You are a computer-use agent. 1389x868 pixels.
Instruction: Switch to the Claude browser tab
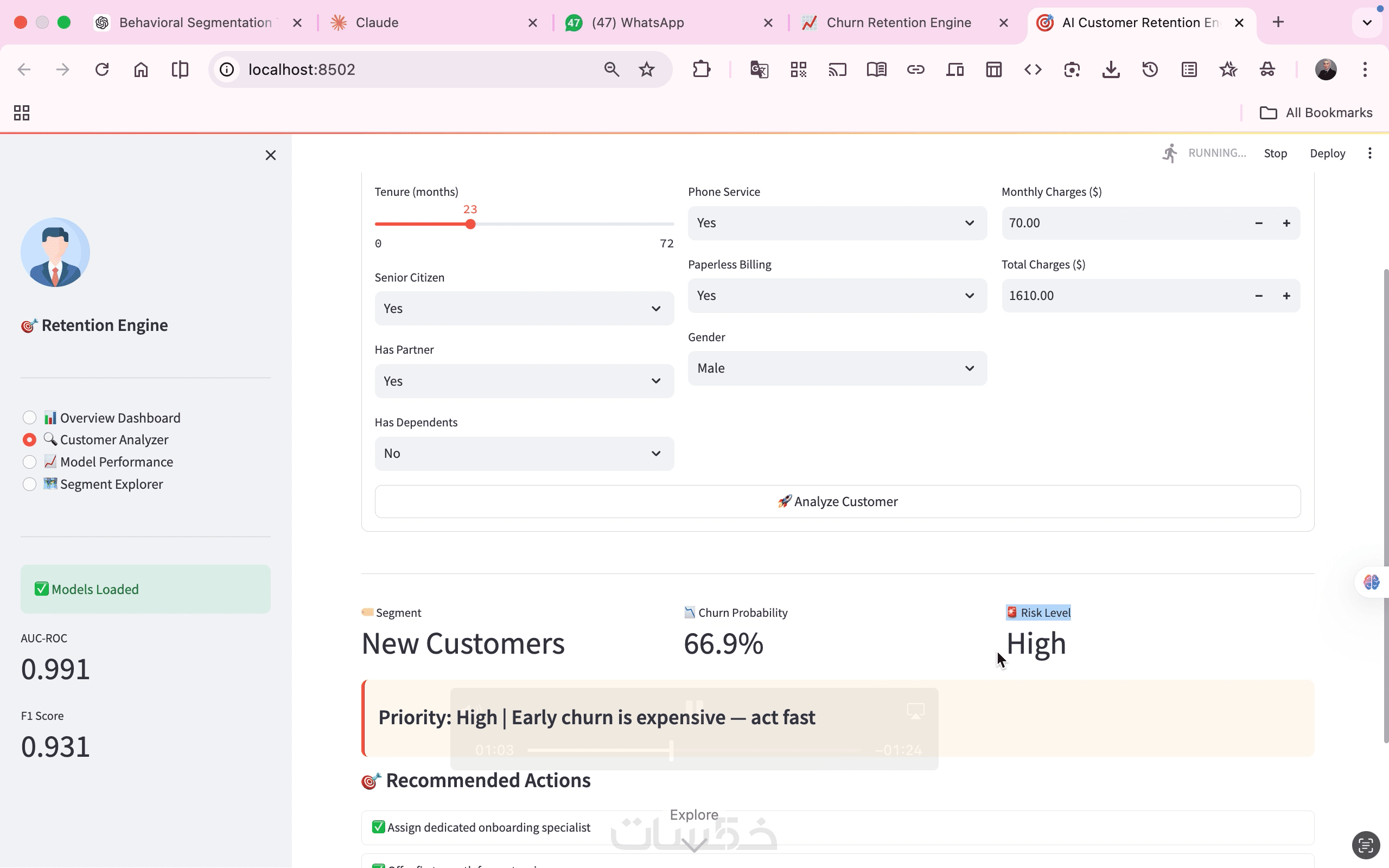pos(377,22)
